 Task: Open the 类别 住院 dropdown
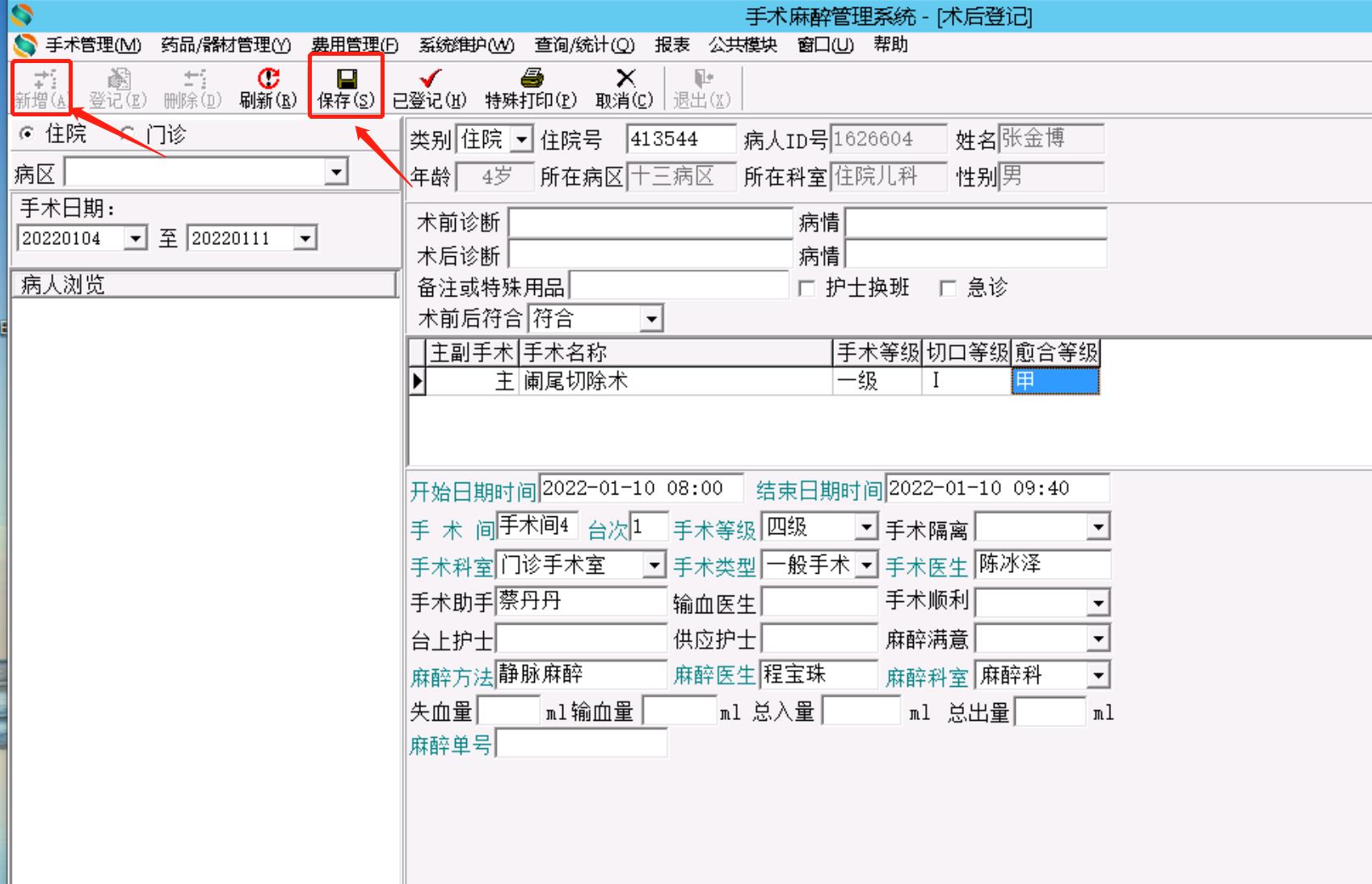pos(523,140)
